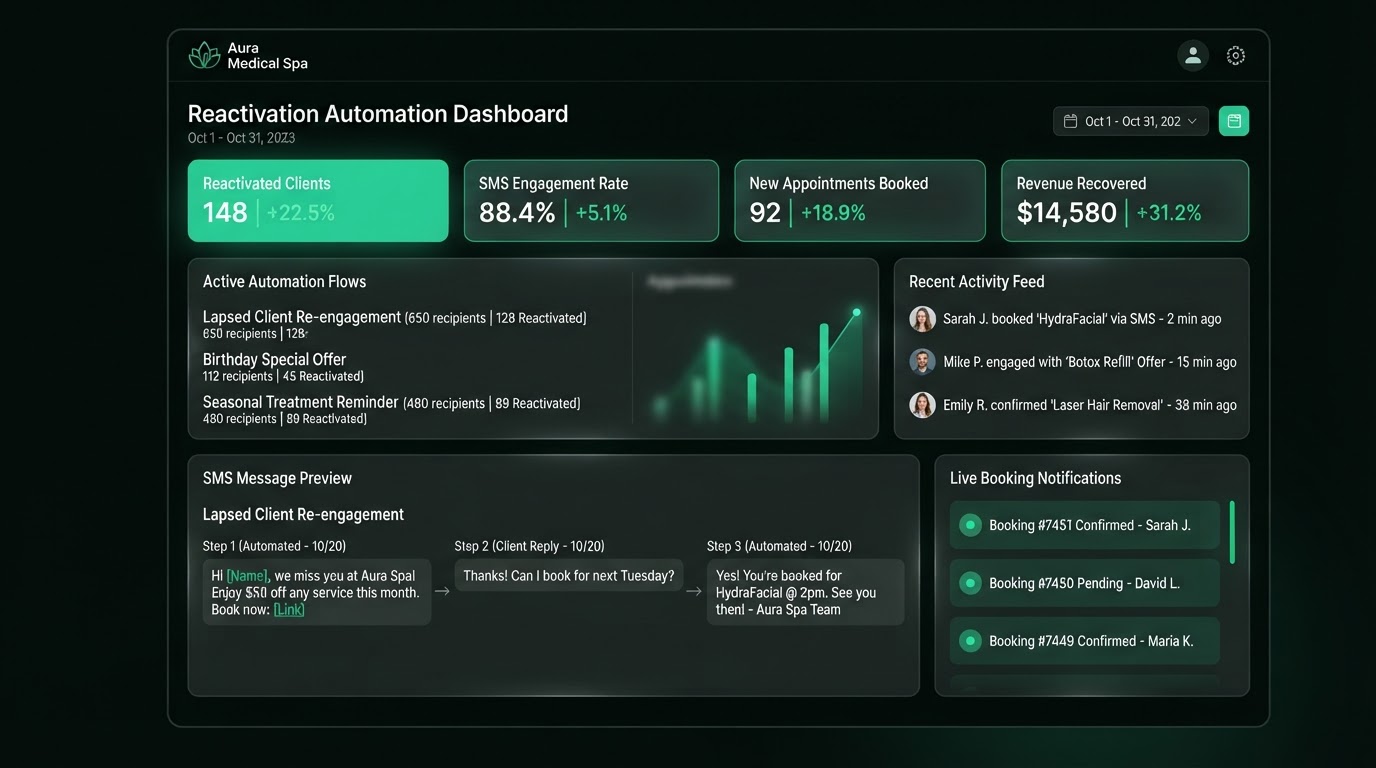Select the Revenue Recovered card
The width and height of the screenshot is (1376, 768).
point(1125,201)
